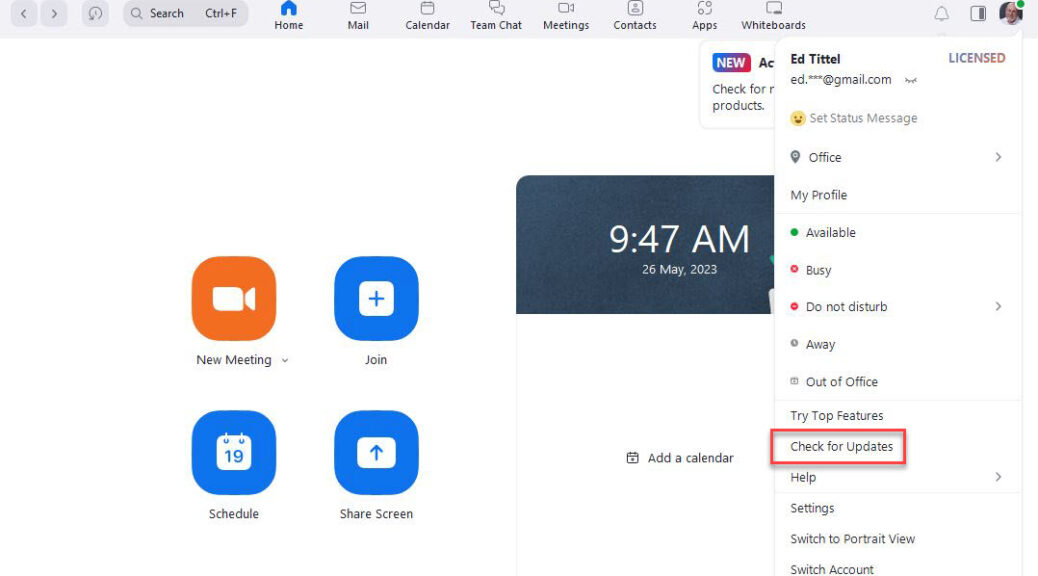Start a New Meeting
This screenshot has height=576, width=1038.
(234, 299)
